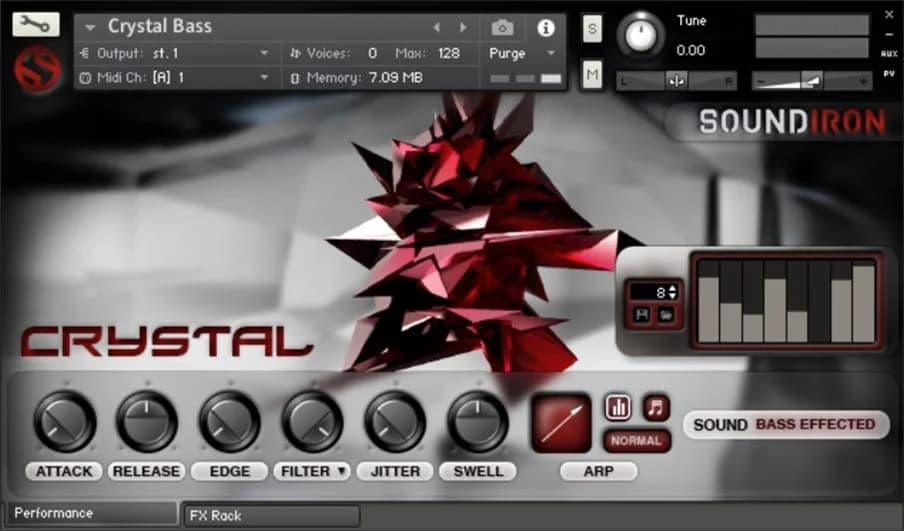
Task: Select the Performance tab
Action: pyautogui.click(x=90, y=514)
